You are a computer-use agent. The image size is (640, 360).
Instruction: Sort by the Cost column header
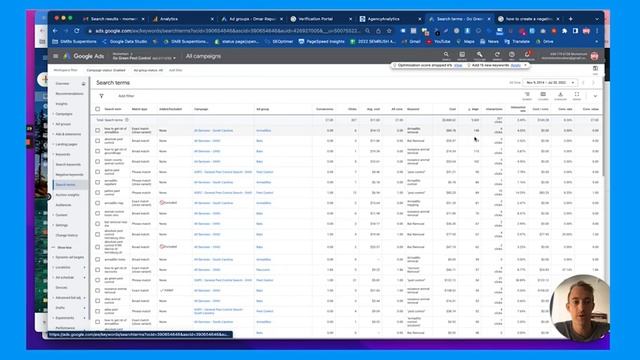[x=452, y=109]
